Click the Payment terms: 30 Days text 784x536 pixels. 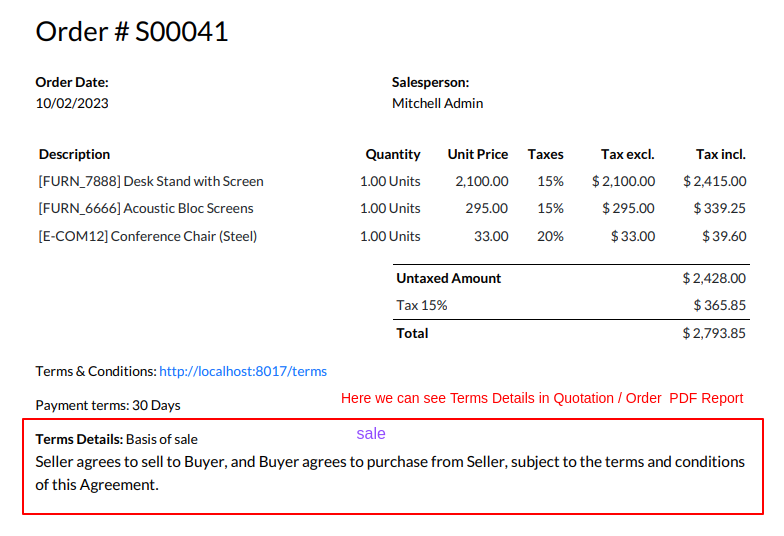point(108,405)
